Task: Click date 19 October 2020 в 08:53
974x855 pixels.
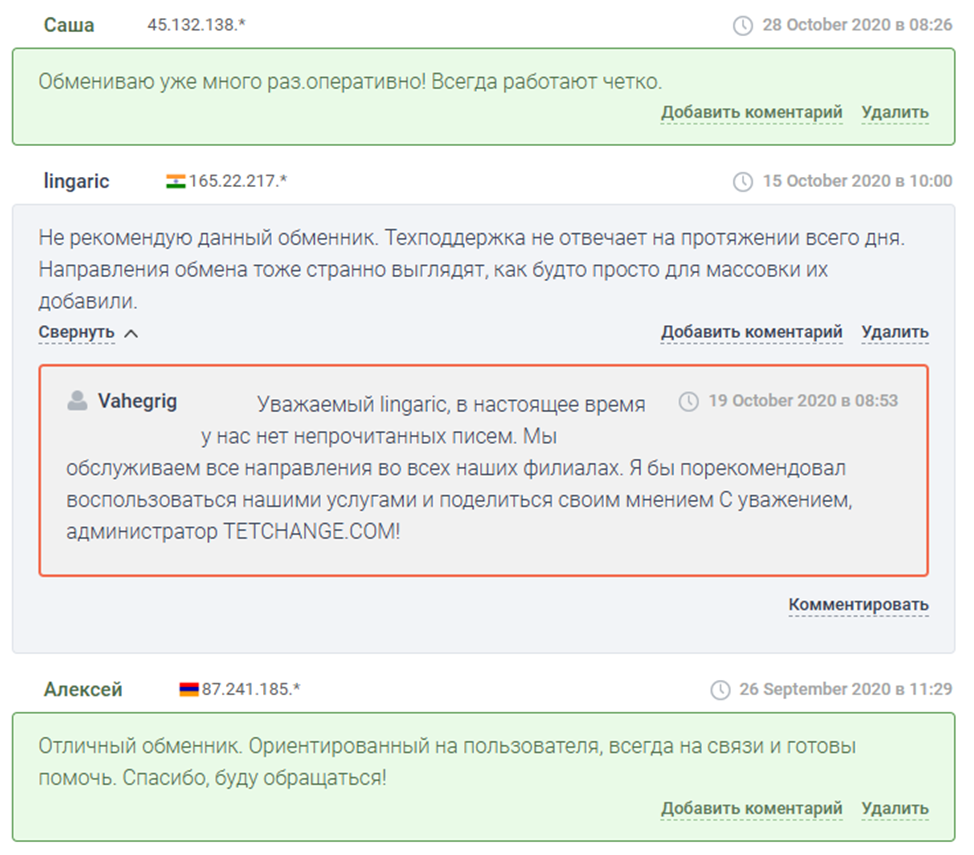Action: pos(803,401)
